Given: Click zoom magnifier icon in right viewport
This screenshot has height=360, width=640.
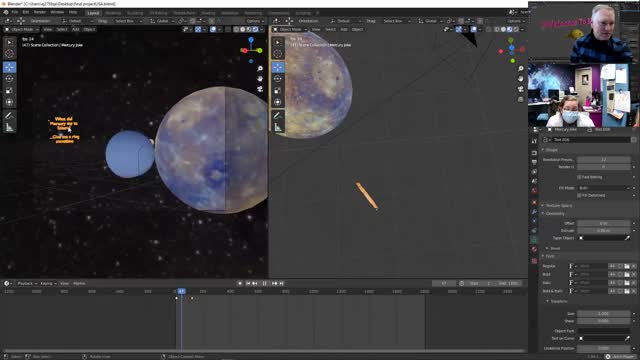Looking at the screenshot, I should (520, 69).
